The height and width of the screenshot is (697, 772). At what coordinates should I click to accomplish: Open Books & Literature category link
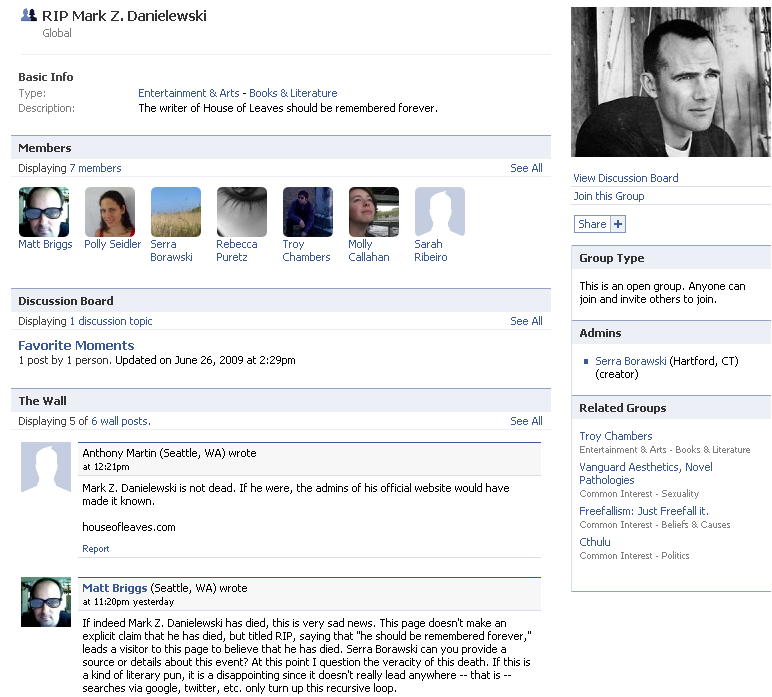click(293, 93)
